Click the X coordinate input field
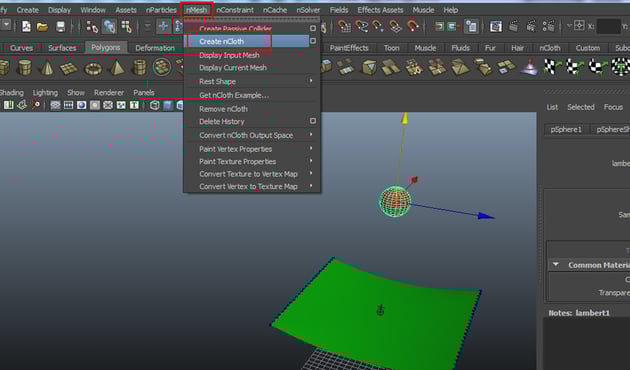 (x=609, y=27)
